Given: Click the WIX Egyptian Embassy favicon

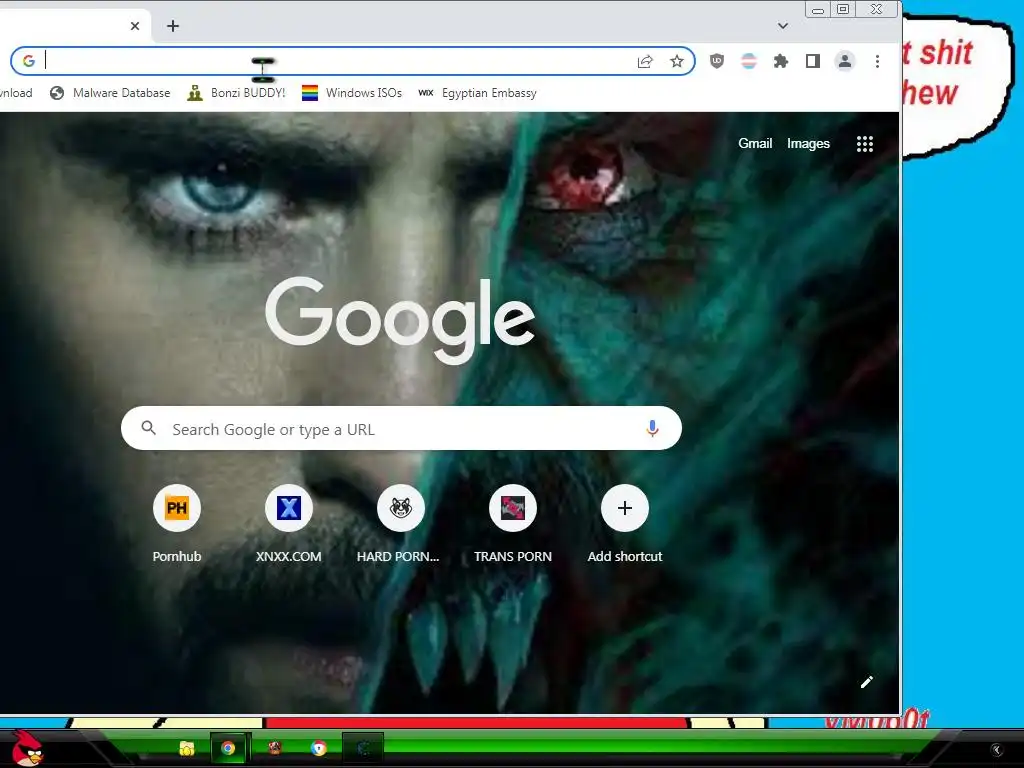Looking at the screenshot, I should (426, 93).
